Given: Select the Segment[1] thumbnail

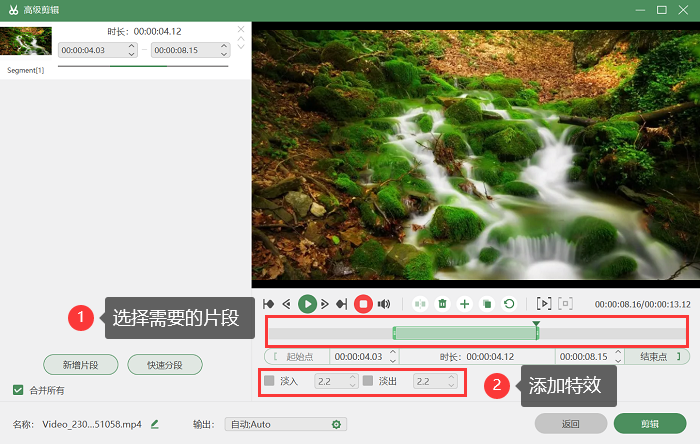Looking at the screenshot, I should coord(26,41).
